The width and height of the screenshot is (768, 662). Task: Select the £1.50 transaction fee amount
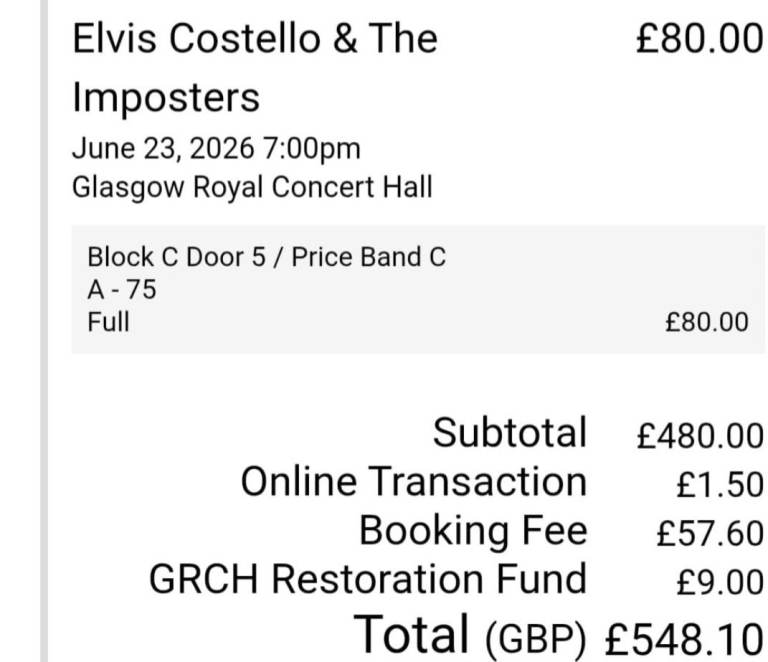pos(720,485)
